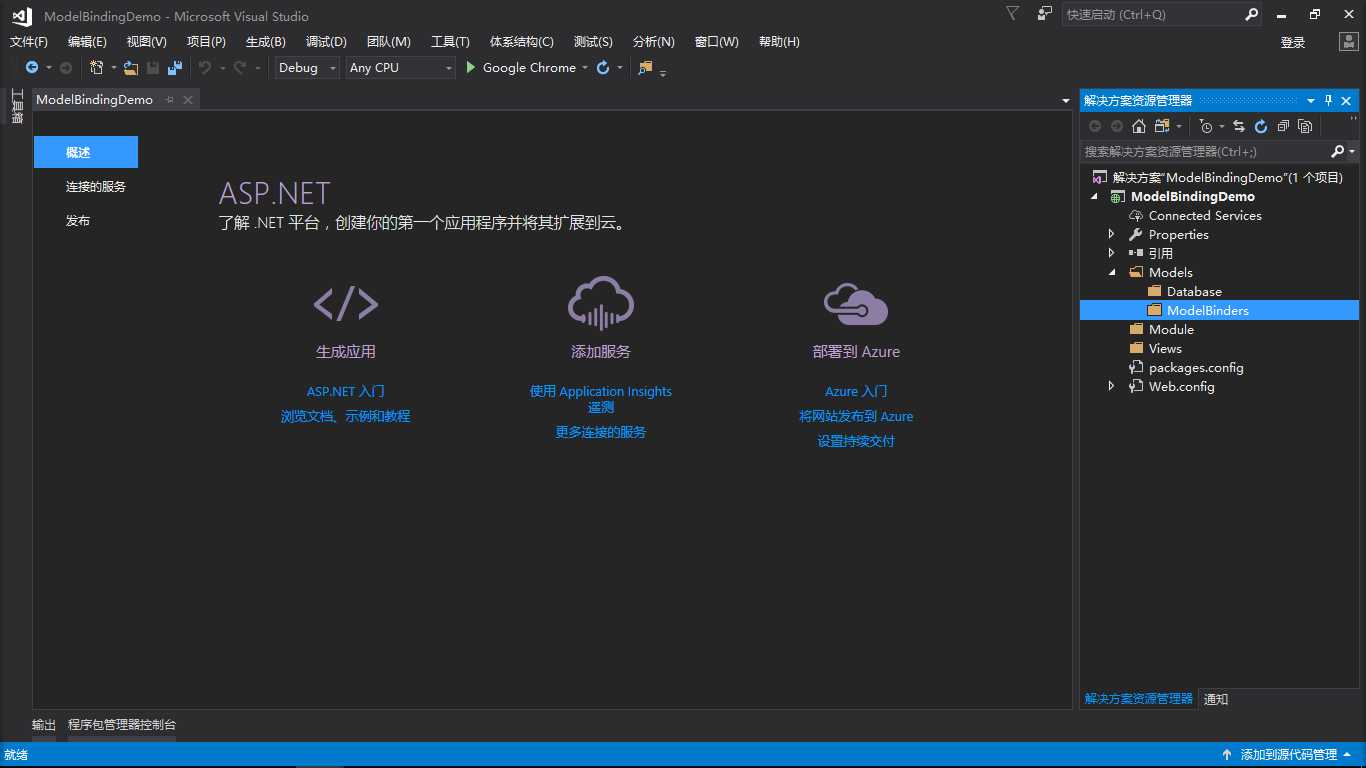Open the 编辑(E) menu
Viewport: 1366px width, 768px height.
[87, 42]
